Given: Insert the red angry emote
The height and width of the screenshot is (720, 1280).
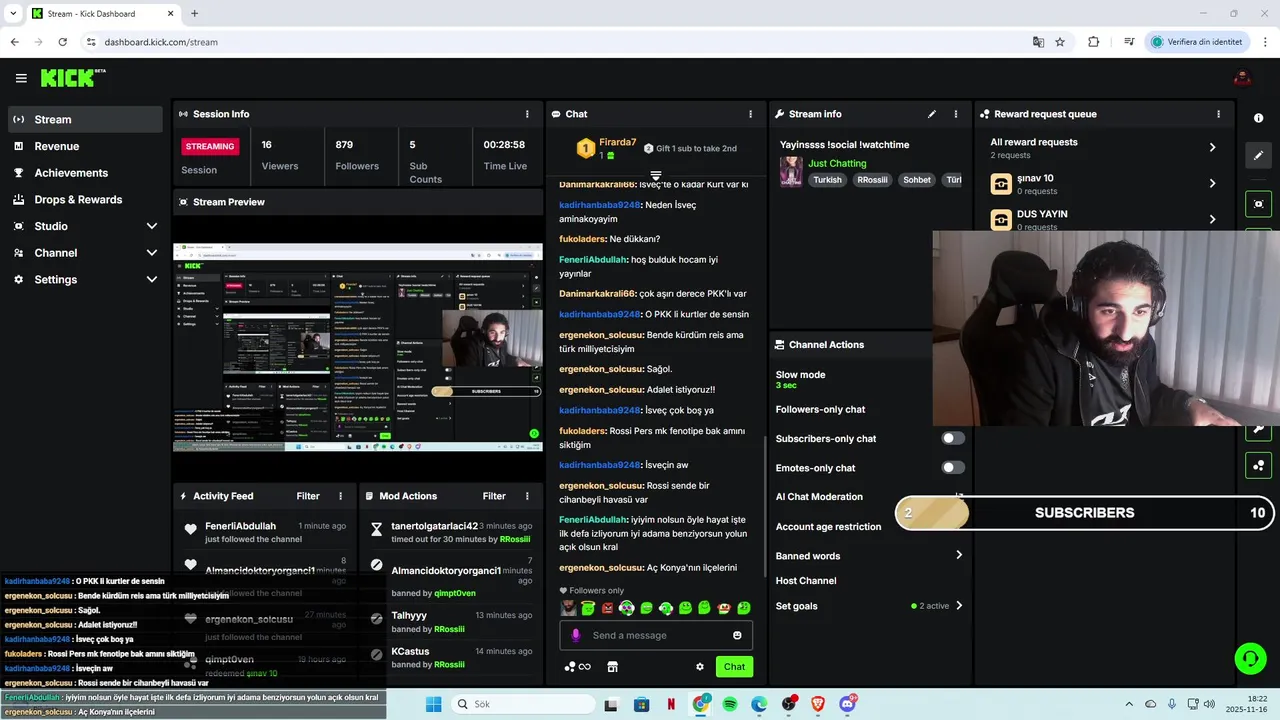Looking at the screenshot, I should (x=607, y=608).
